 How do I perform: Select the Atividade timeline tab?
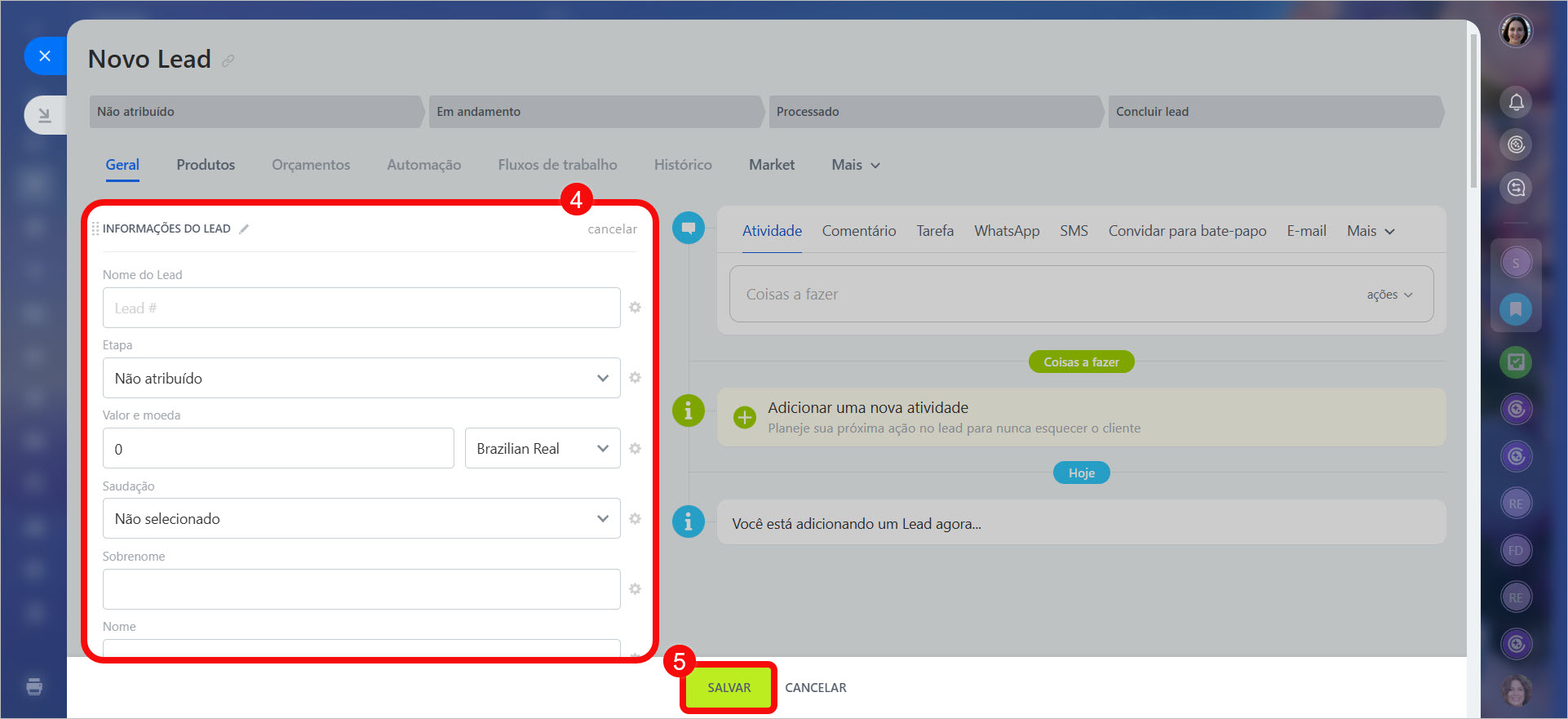772,231
